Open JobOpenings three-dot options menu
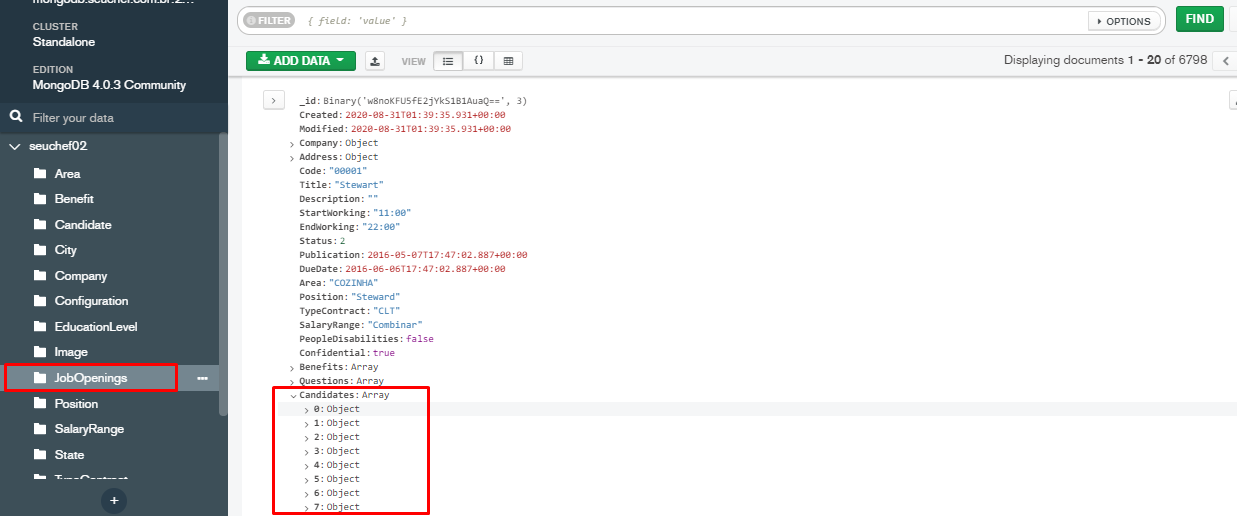1237x516 pixels. pos(202,378)
